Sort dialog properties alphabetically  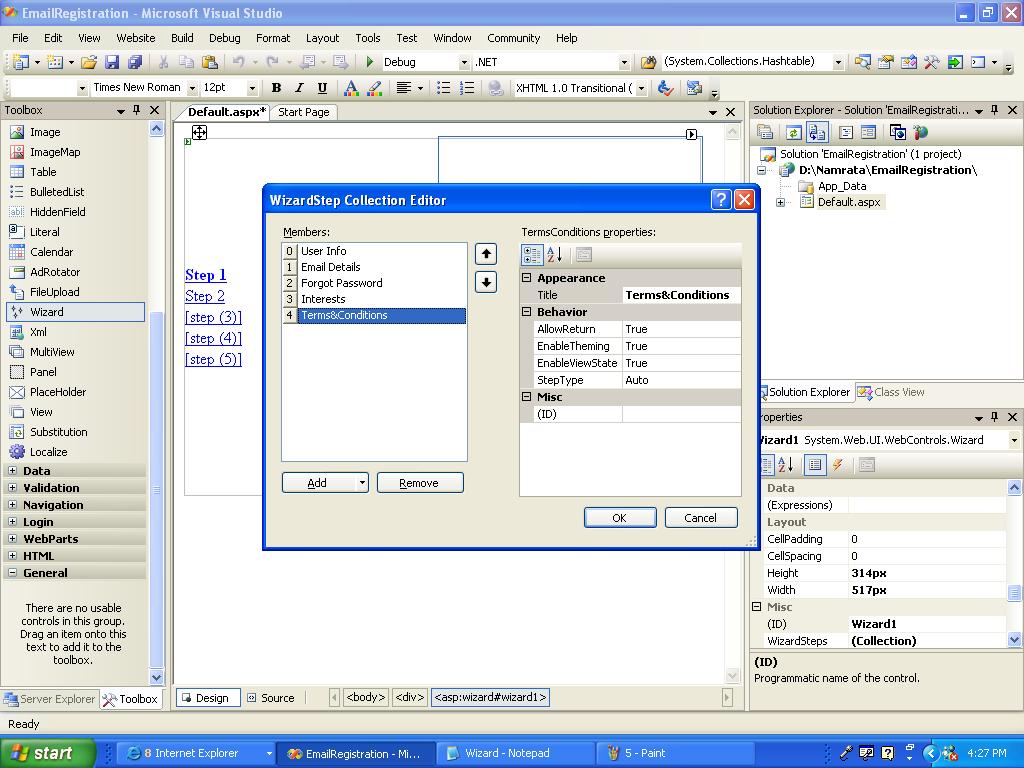[x=554, y=255]
